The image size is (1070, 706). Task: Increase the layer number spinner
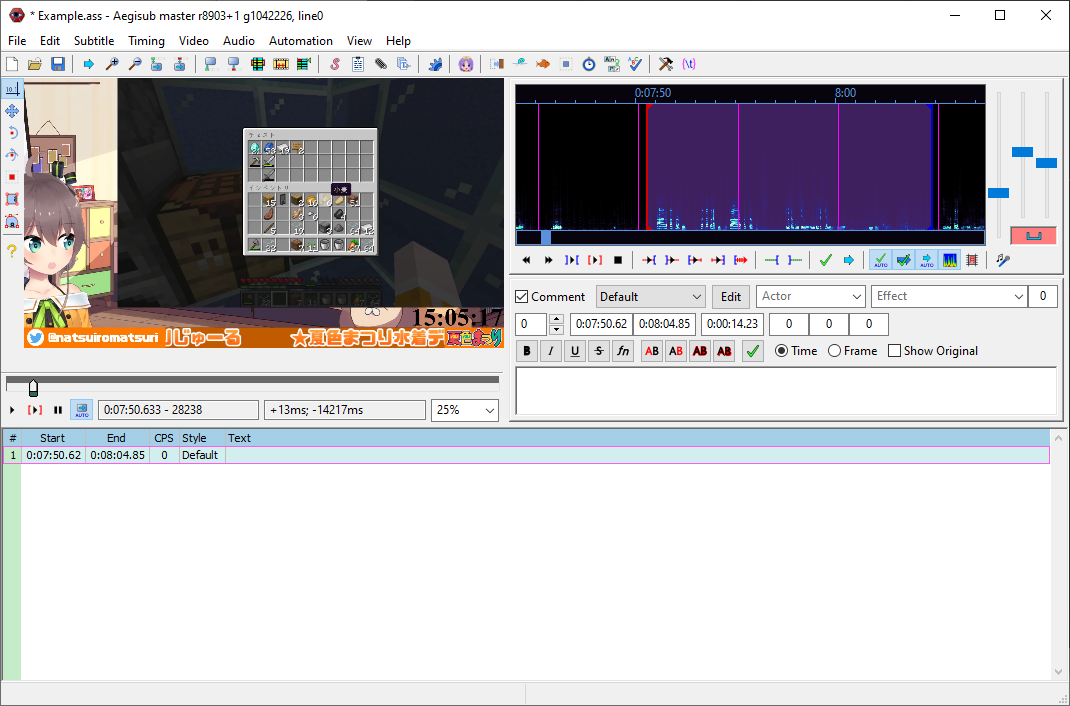(x=556, y=319)
